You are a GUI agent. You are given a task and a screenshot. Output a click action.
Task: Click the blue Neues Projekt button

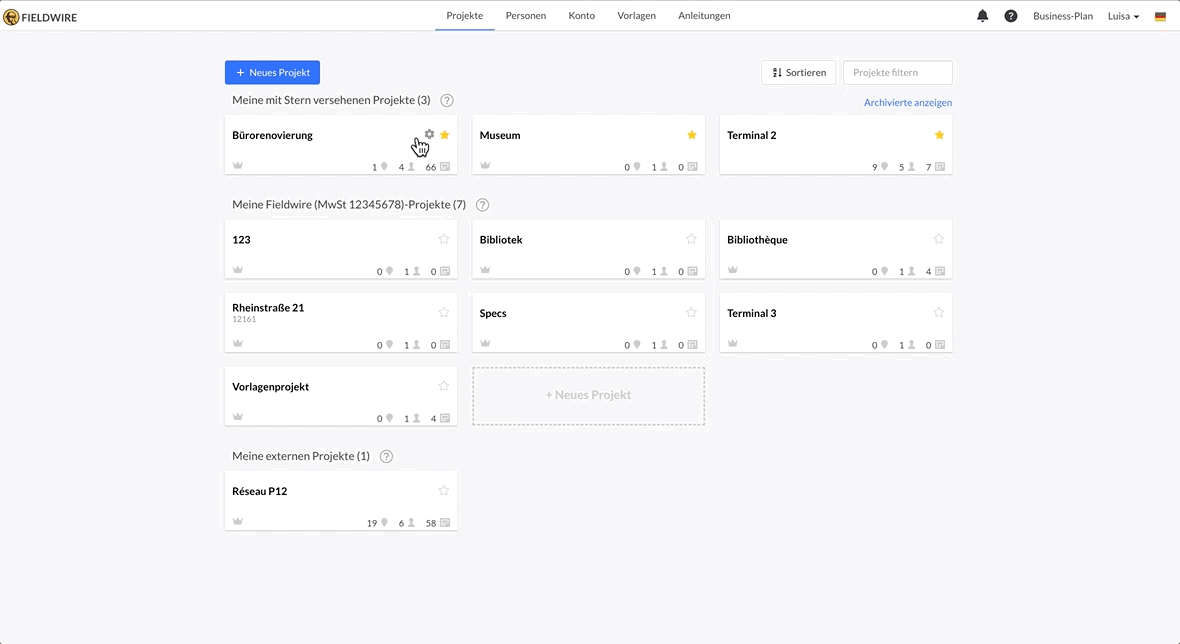point(272,72)
